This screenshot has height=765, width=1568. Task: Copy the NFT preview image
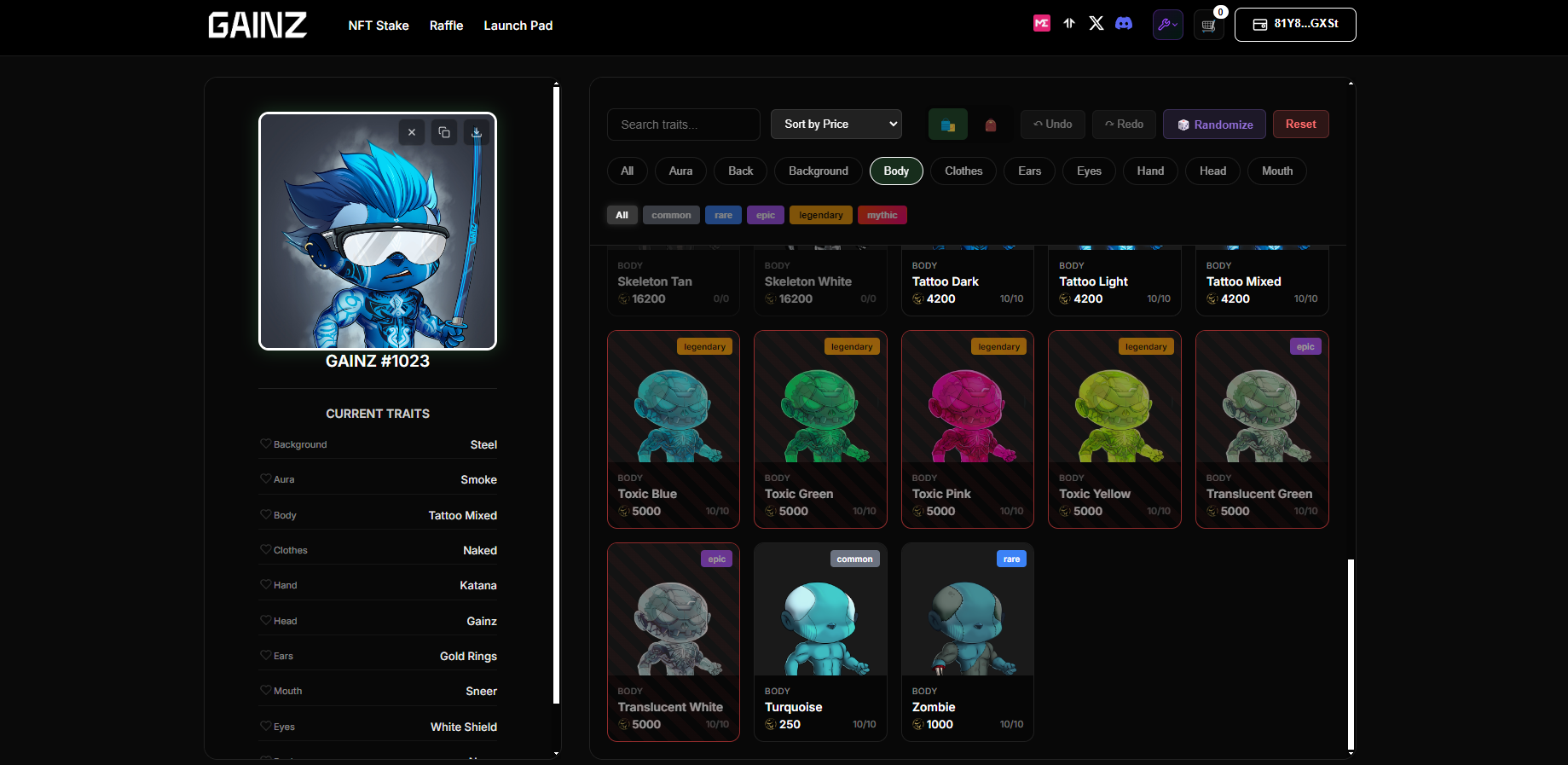coord(444,132)
